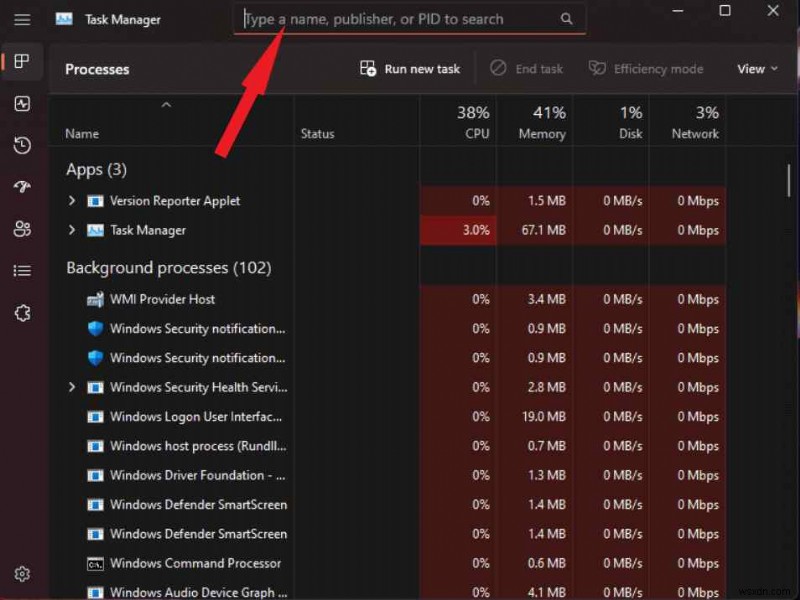Open the navigation hamburger menu
The image size is (800, 600).
(x=22, y=19)
